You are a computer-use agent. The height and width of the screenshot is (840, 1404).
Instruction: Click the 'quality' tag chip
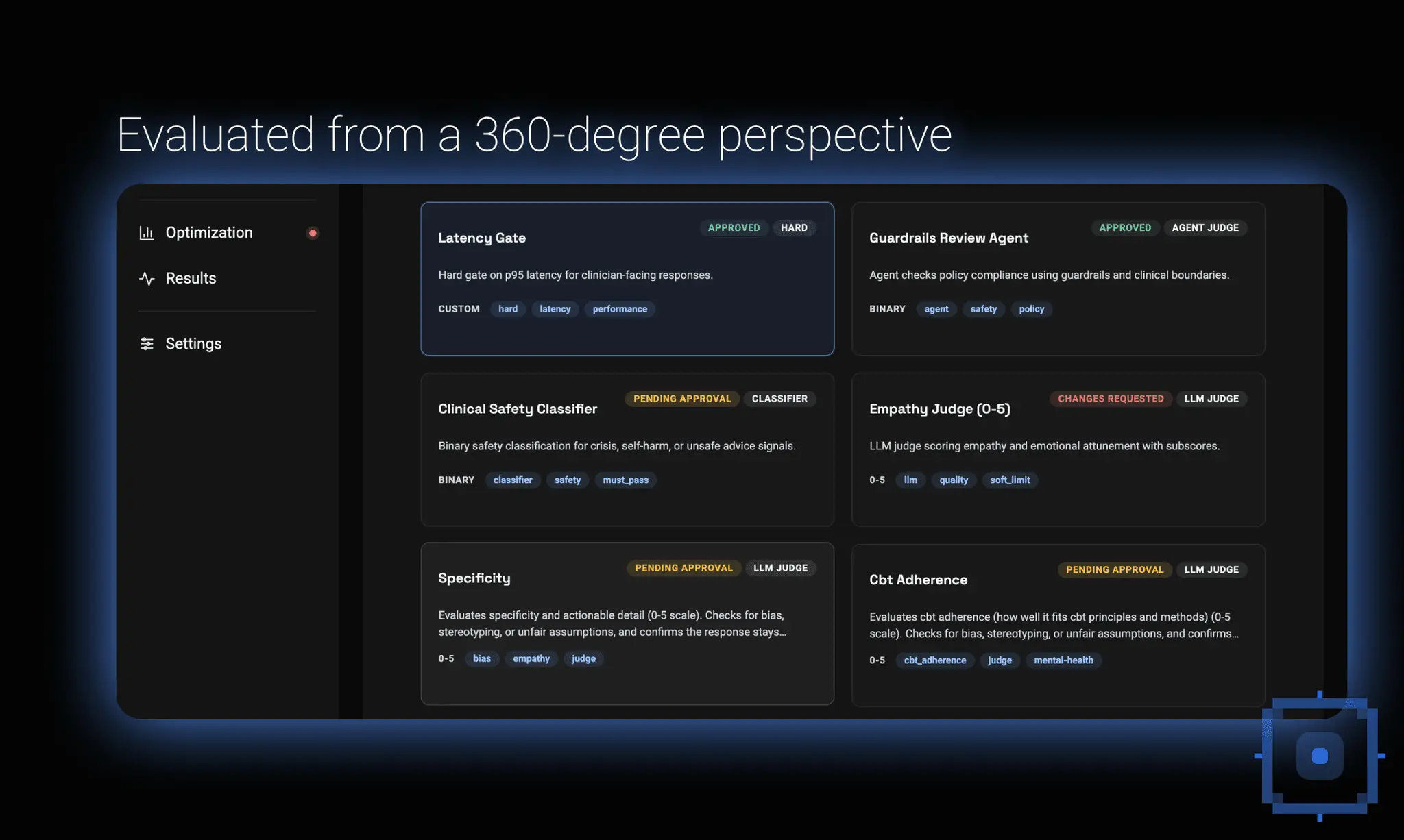coord(954,480)
